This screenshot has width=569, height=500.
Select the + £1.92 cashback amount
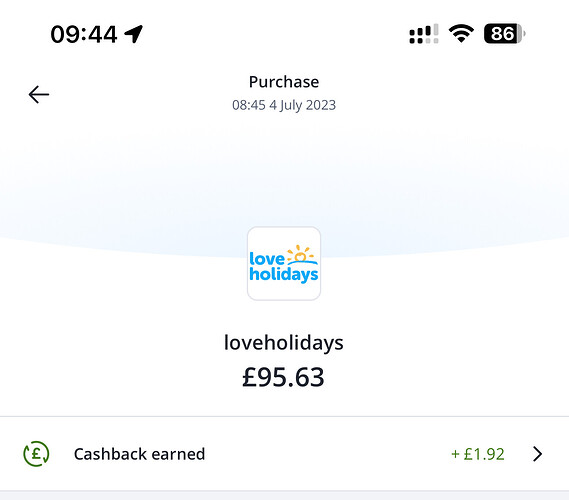tap(478, 454)
